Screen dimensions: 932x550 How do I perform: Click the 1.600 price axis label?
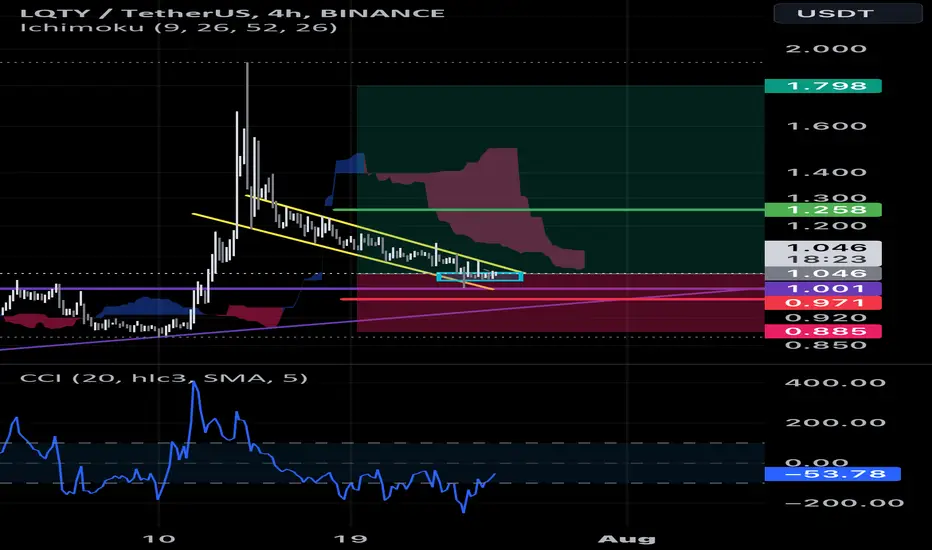(x=826, y=126)
